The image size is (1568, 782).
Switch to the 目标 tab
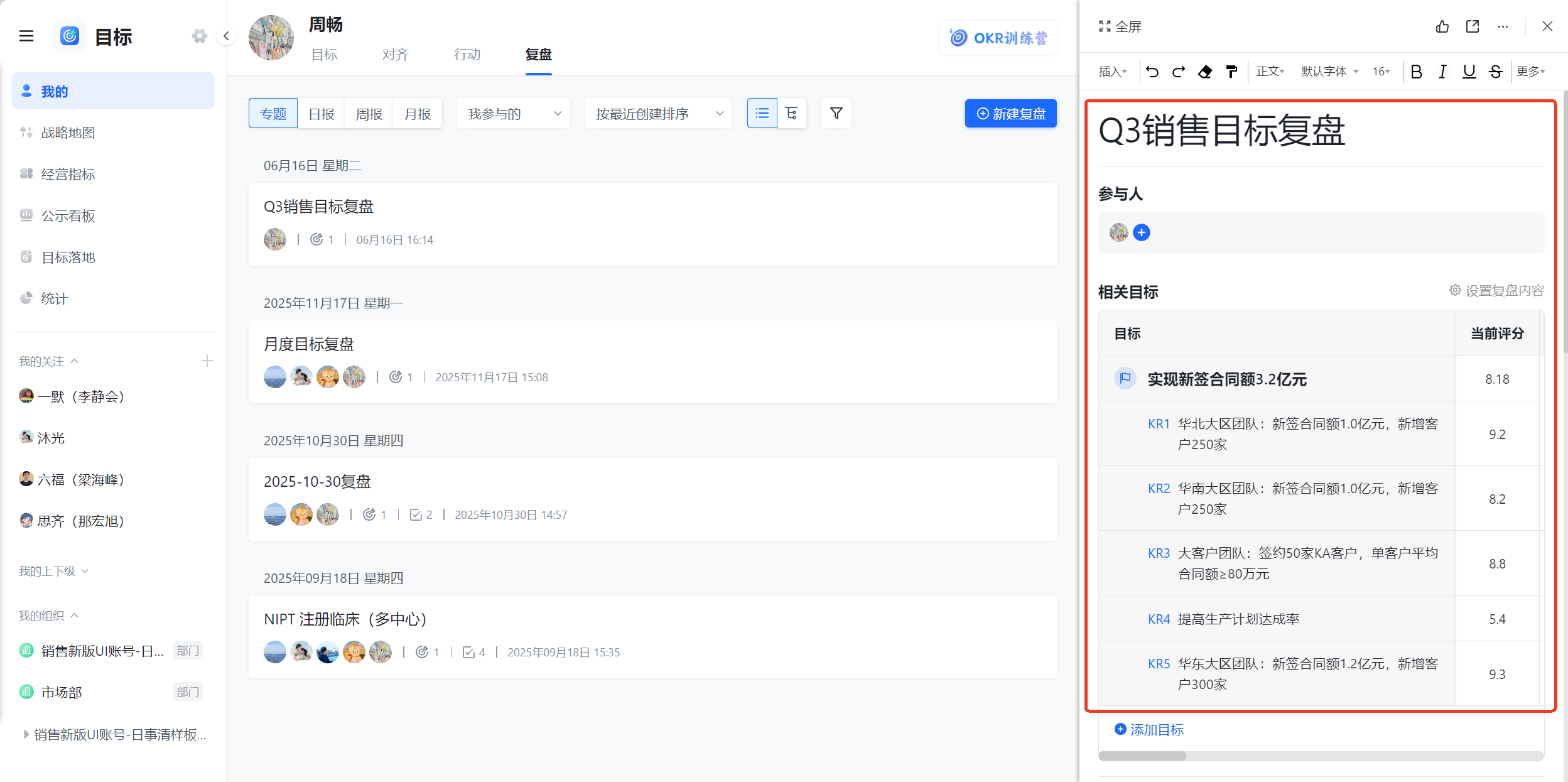(325, 55)
